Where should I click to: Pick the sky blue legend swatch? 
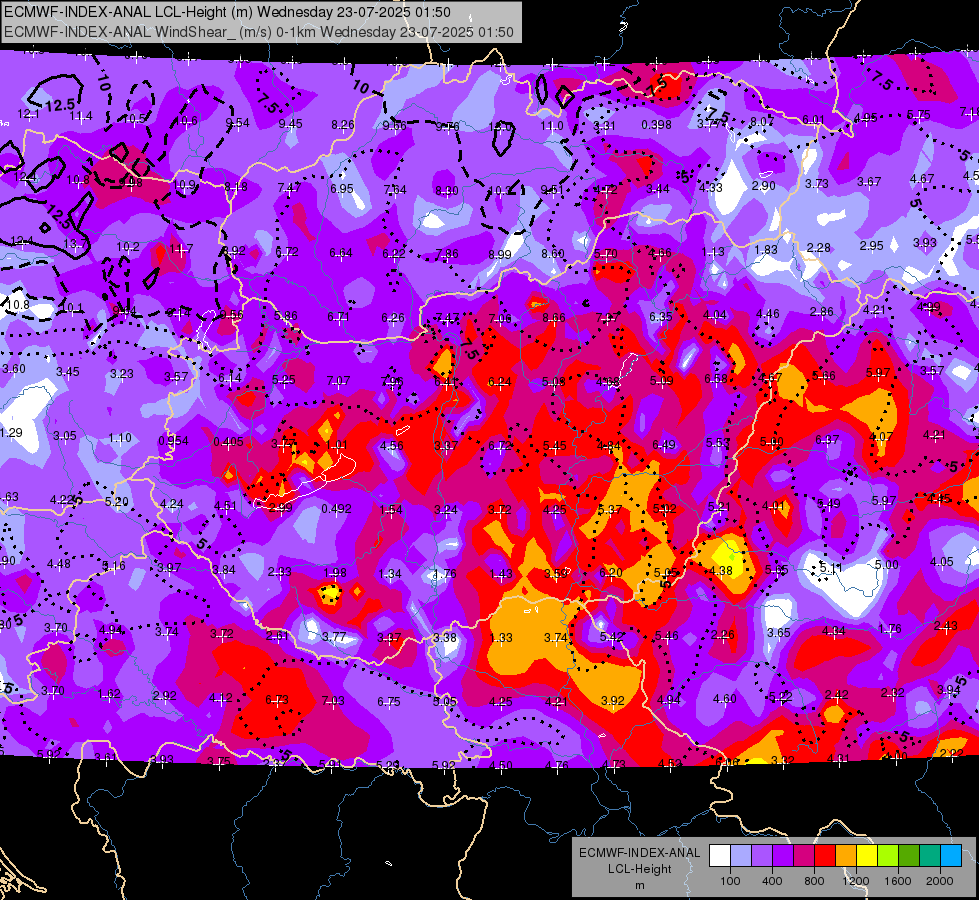(951, 856)
